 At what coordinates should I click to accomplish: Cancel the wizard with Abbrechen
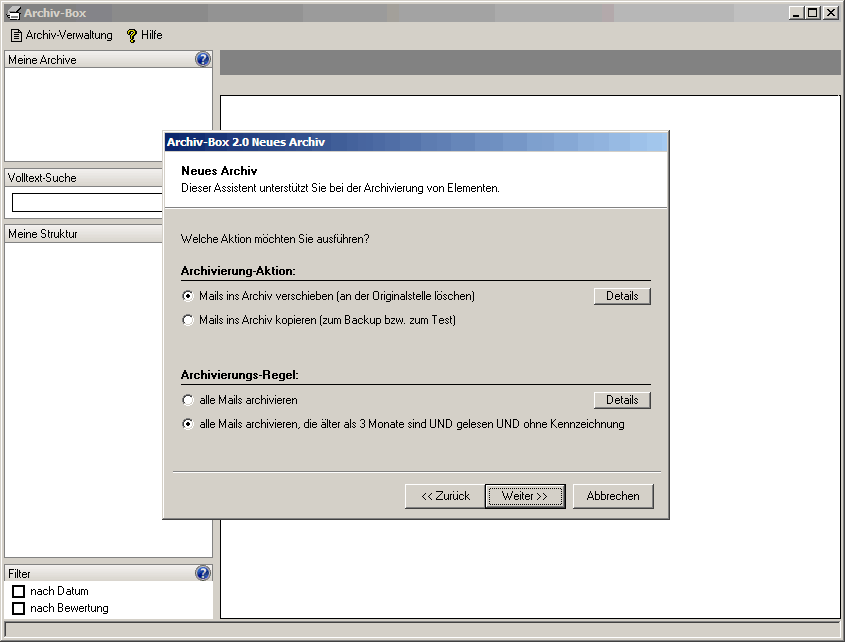(x=613, y=496)
